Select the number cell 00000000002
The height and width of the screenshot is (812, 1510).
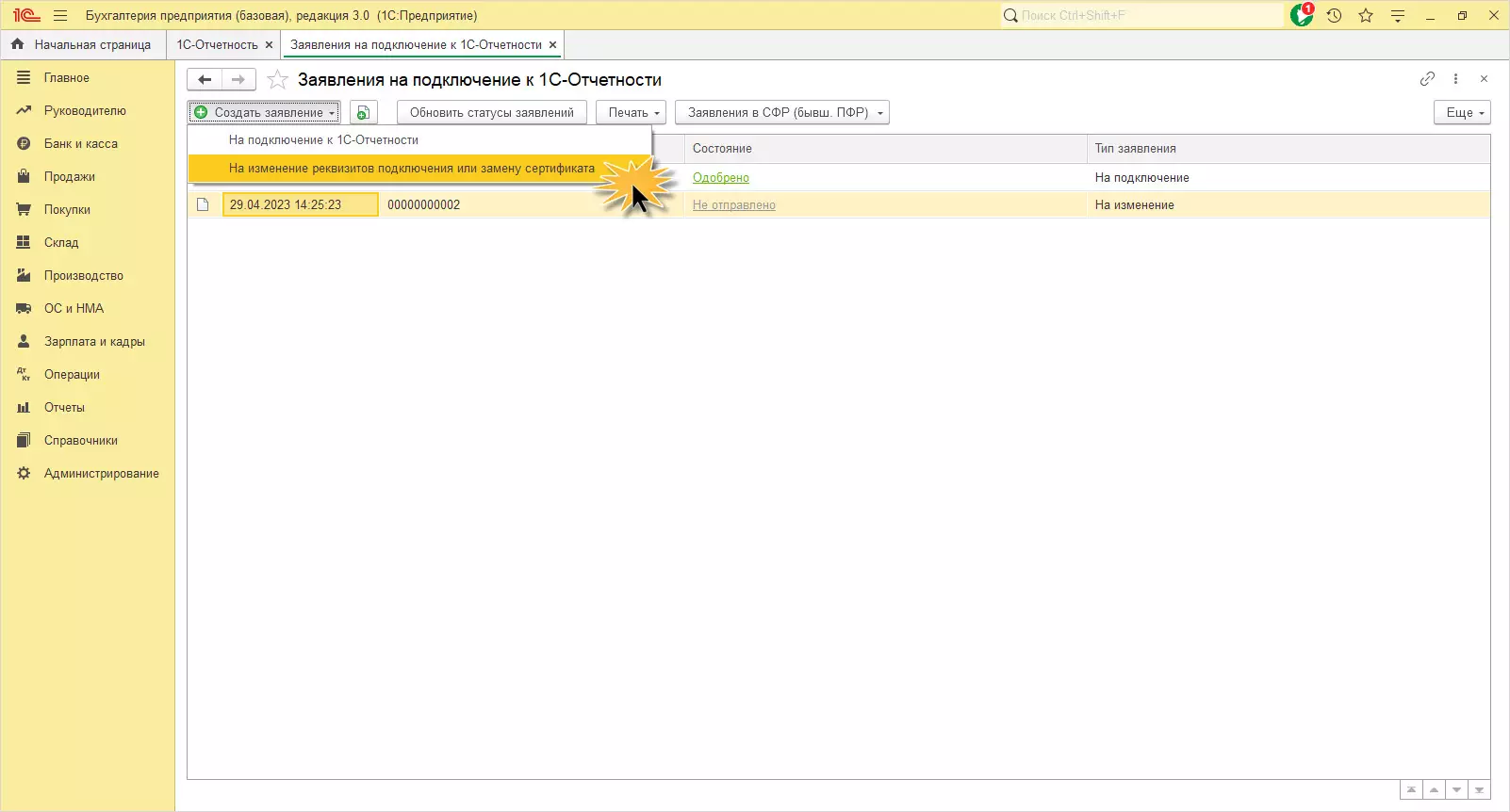[x=424, y=204]
